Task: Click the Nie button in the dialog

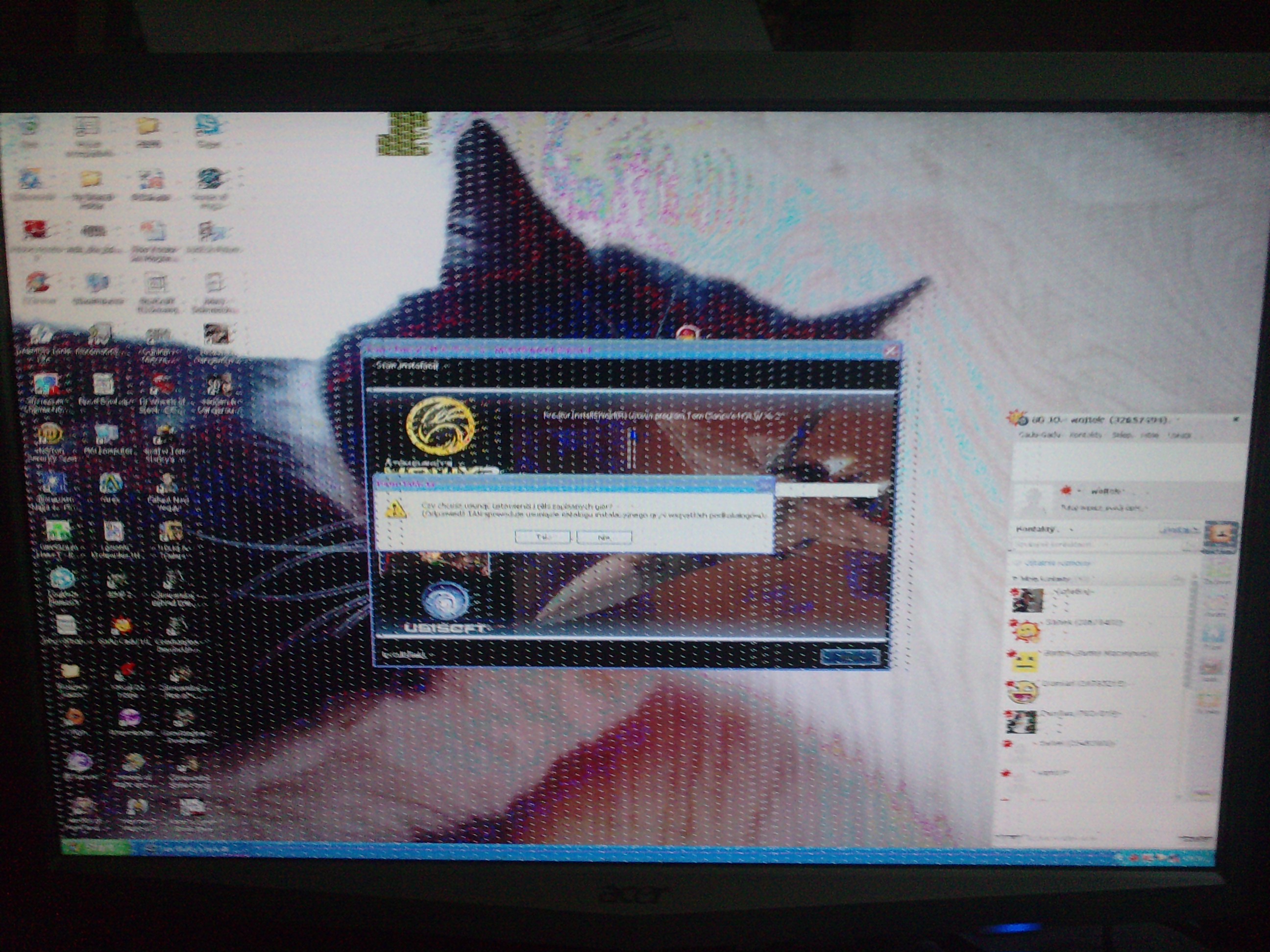Action: [604, 537]
